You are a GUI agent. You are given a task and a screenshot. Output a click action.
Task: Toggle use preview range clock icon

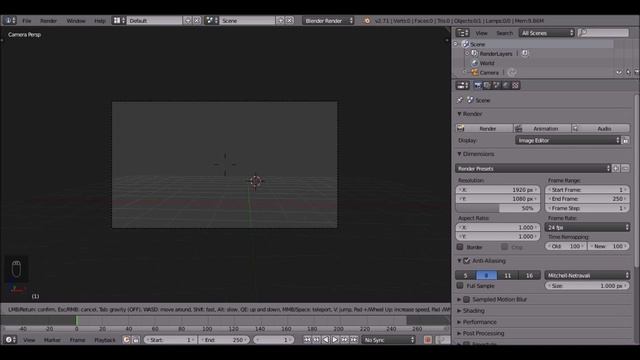pyautogui.click(x=127, y=340)
